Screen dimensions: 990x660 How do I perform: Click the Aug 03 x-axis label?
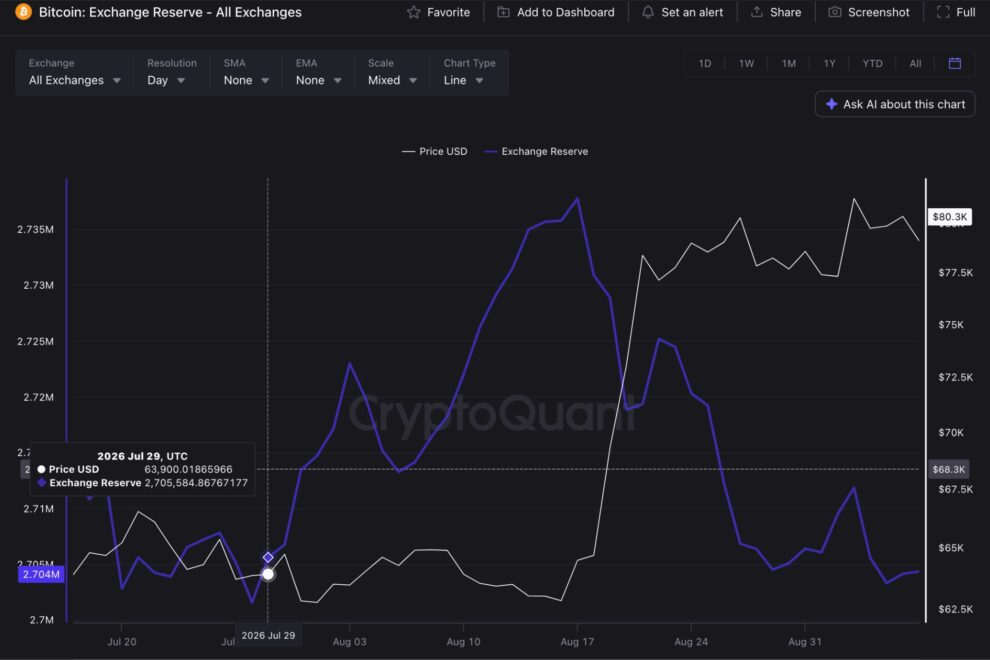[x=349, y=642]
